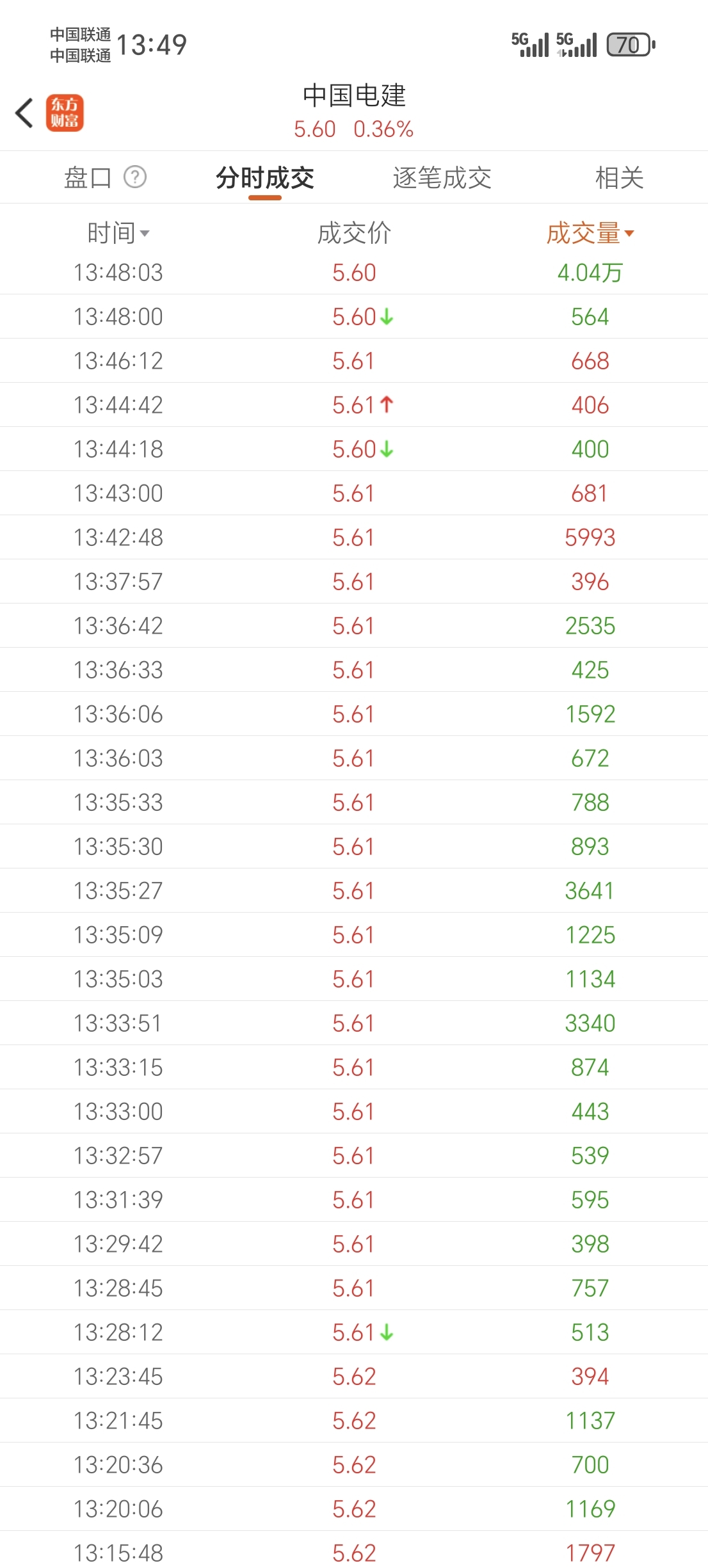The image size is (708, 1568).
Task: Tap the back arrow icon
Action: point(24,113)
